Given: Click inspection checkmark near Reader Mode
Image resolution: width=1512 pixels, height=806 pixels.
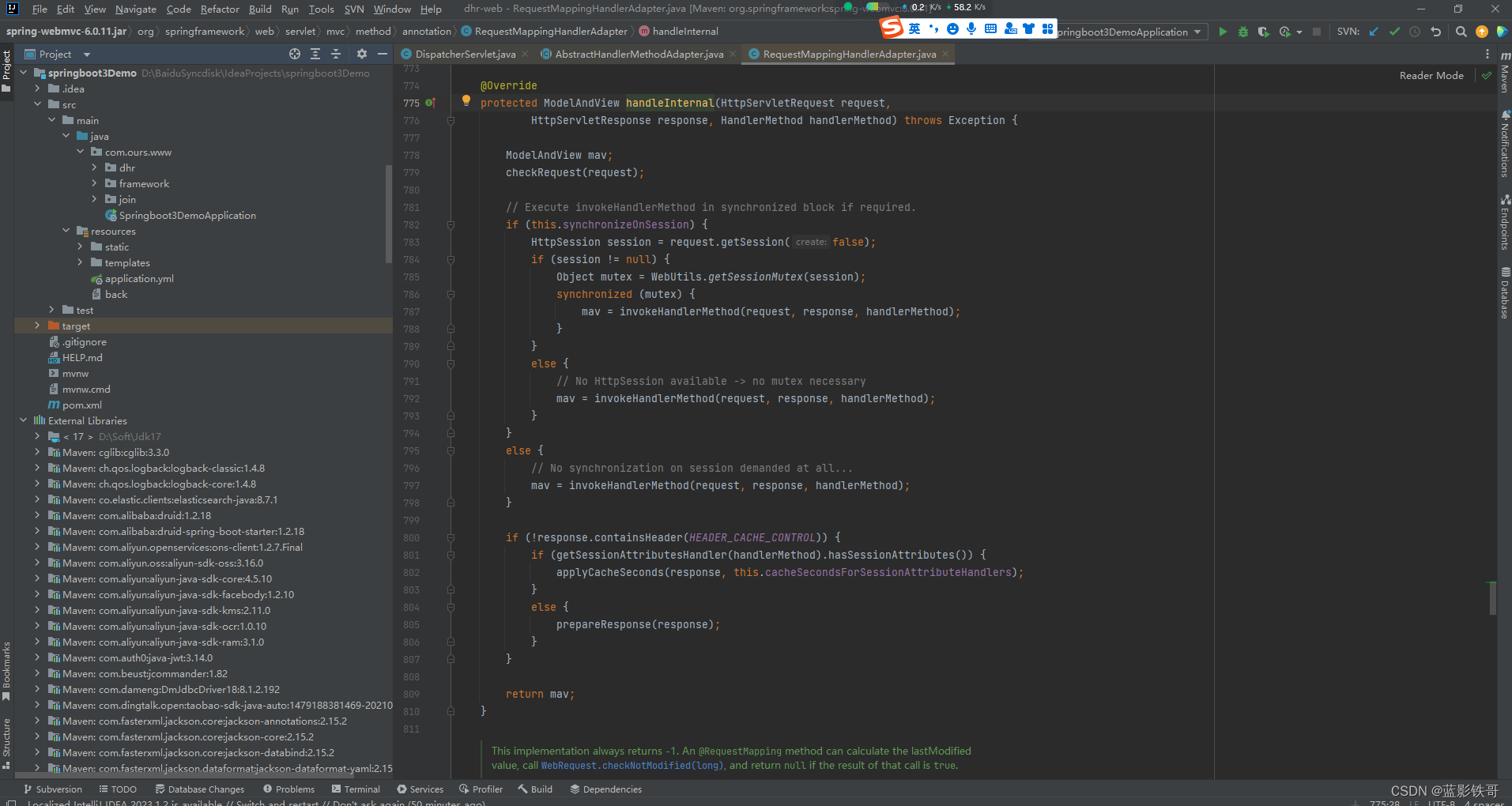Looking at the screenshot, I should pos(1487,76).
